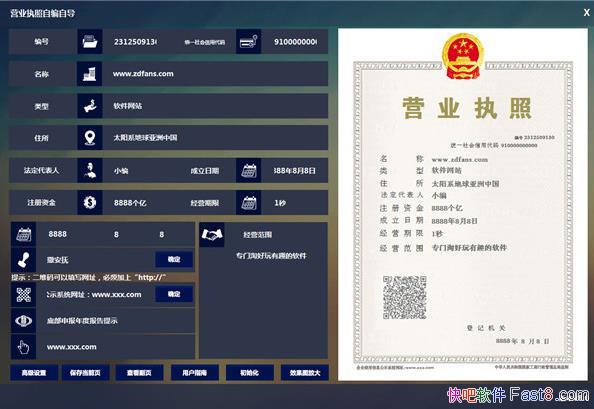This screenshot has height=409, width=594.
Task: Click the stamp seal icon
Action: click(23, 260)
